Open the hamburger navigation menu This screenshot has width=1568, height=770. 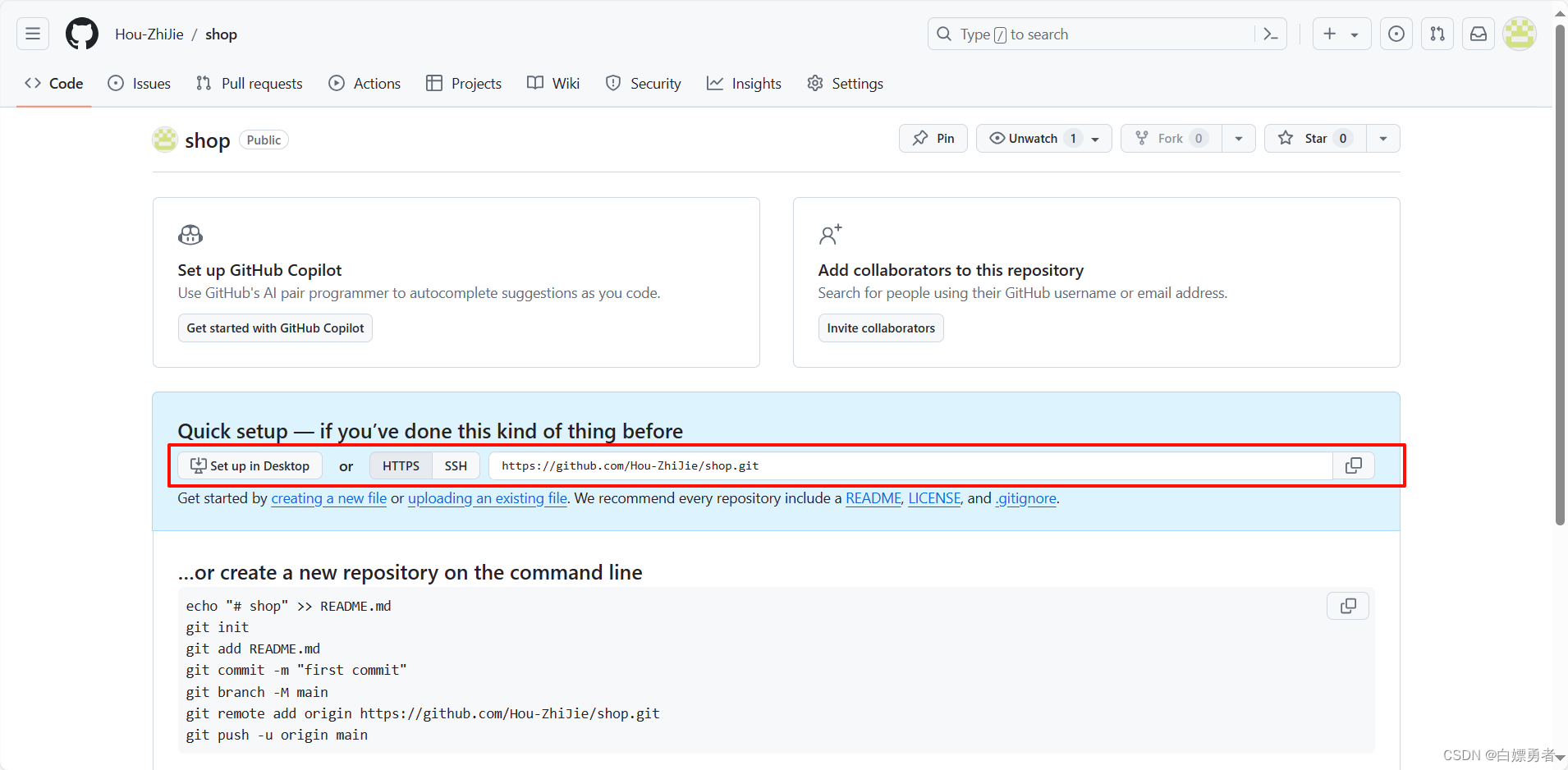33,34
